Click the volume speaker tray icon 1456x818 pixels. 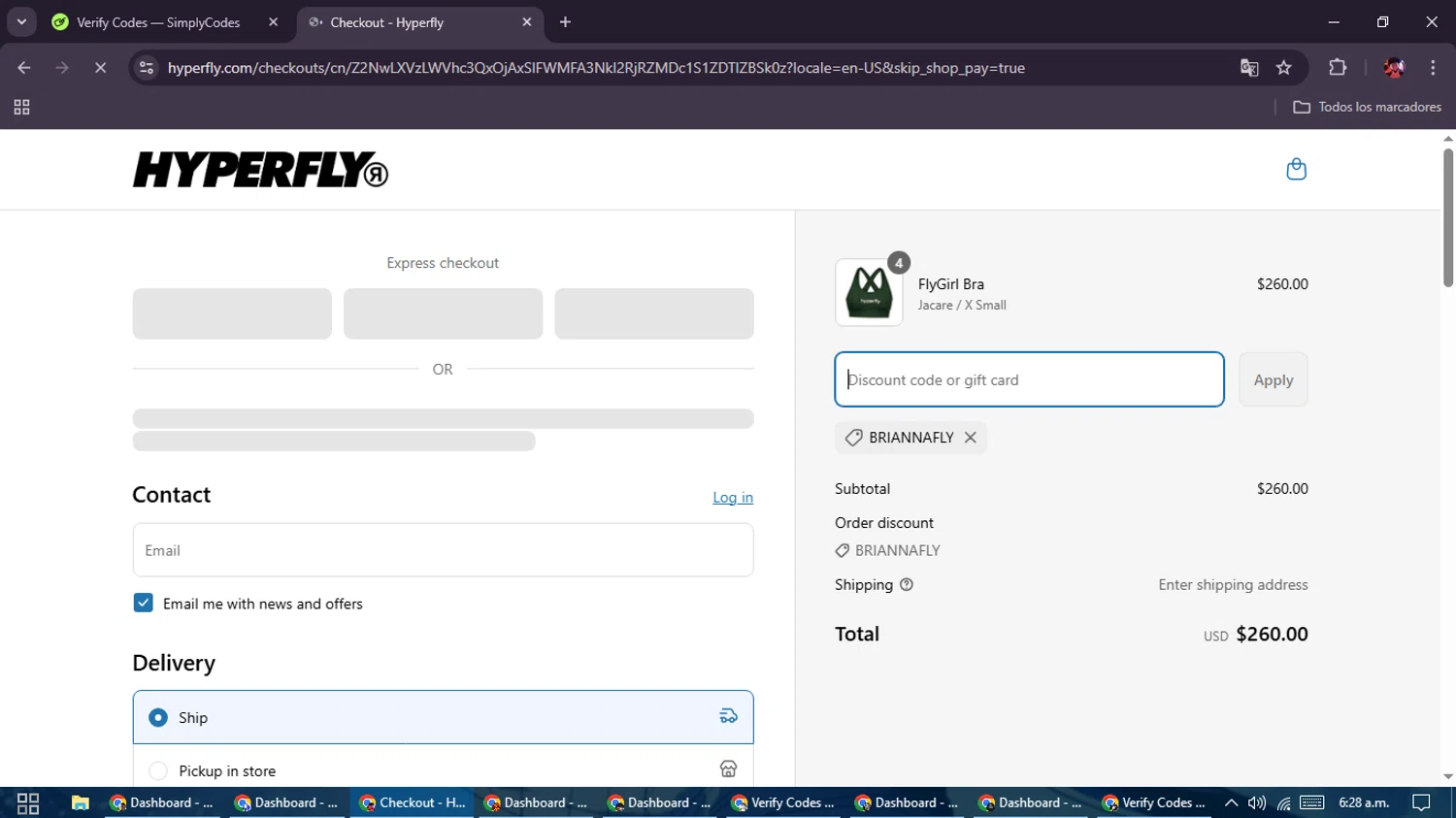point(1257,802)
